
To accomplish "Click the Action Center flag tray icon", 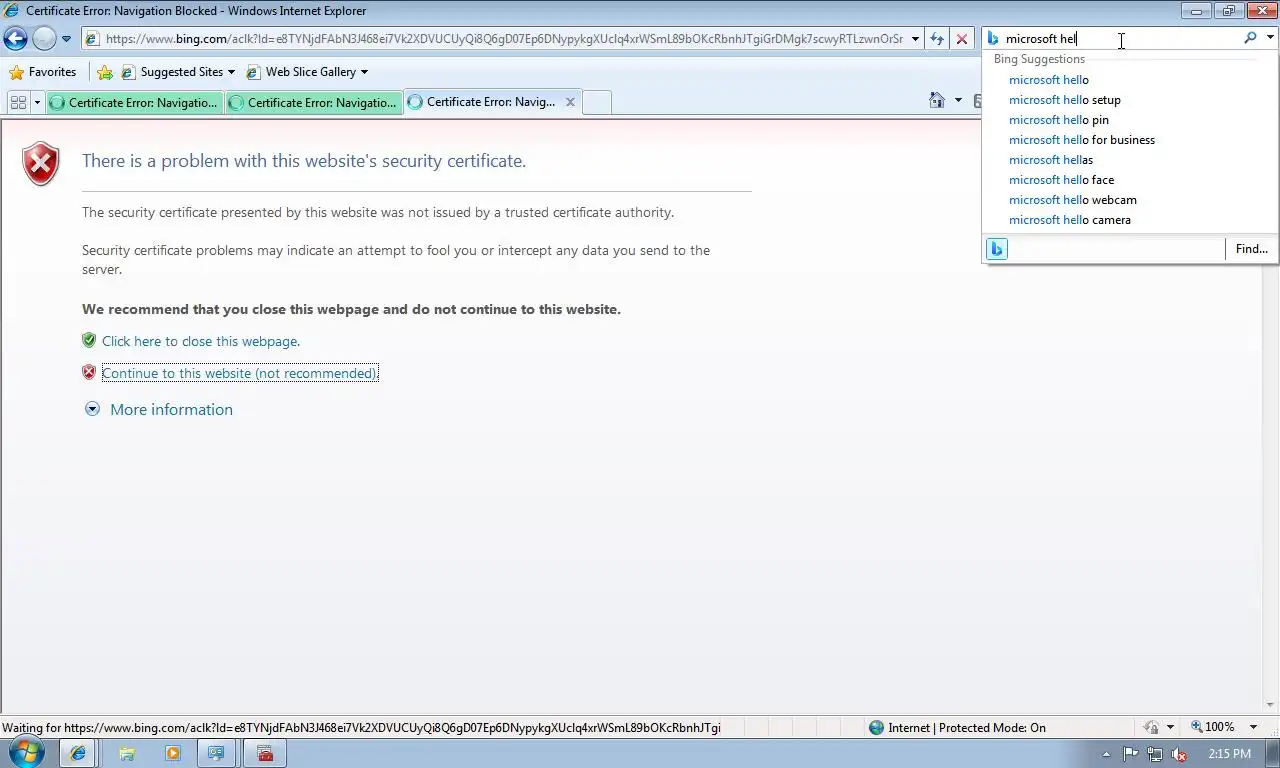I will (x=1131, y=755).
